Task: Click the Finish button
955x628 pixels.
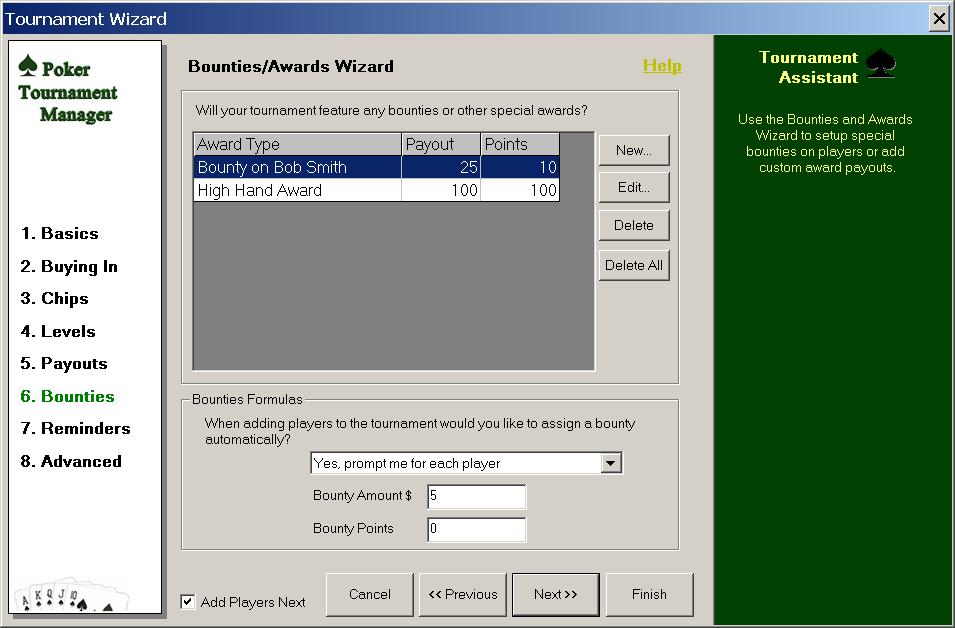Action: click(649, 594)
